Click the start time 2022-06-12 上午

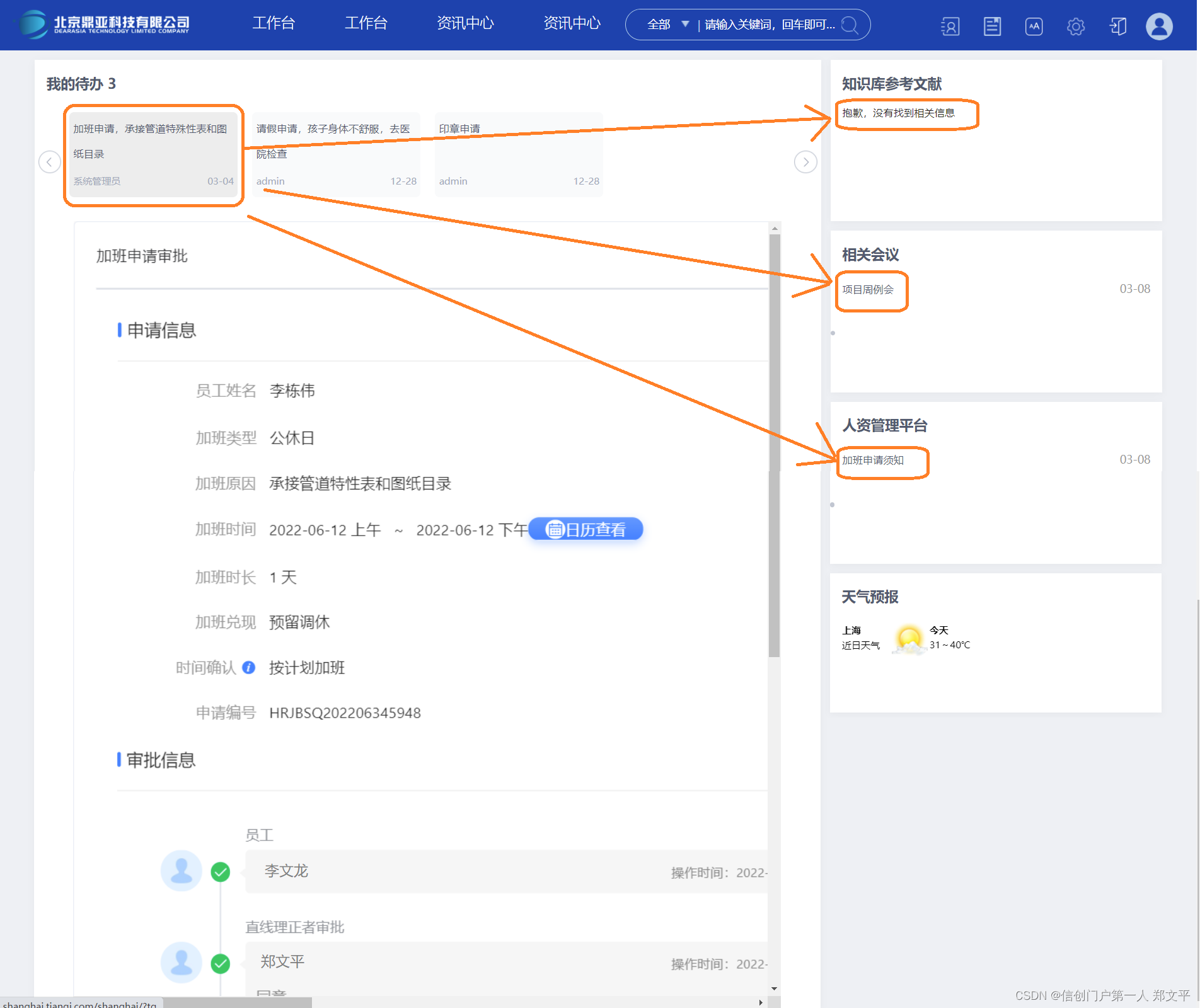click(325, 530)
